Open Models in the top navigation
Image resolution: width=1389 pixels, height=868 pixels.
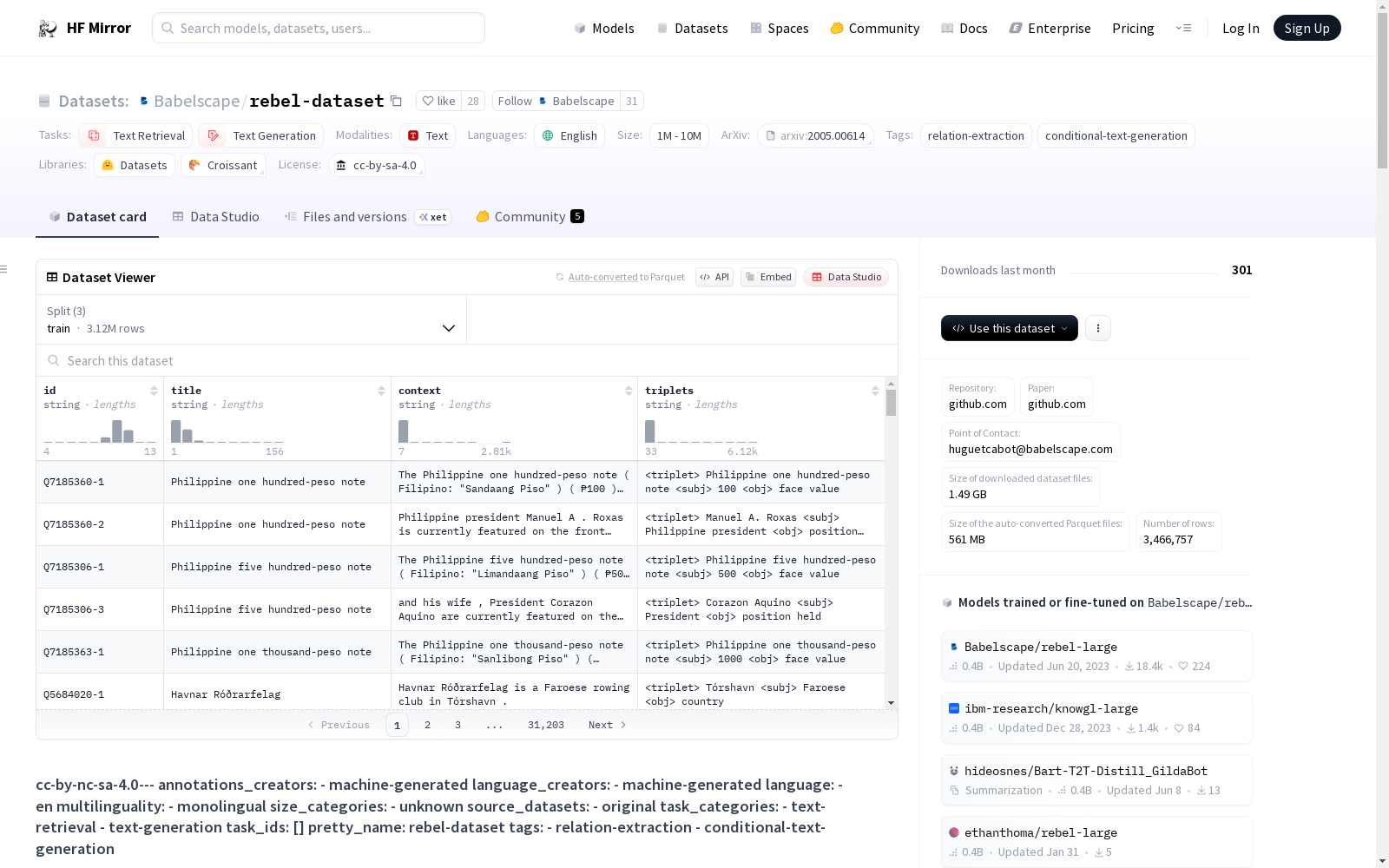coord(604,29)
